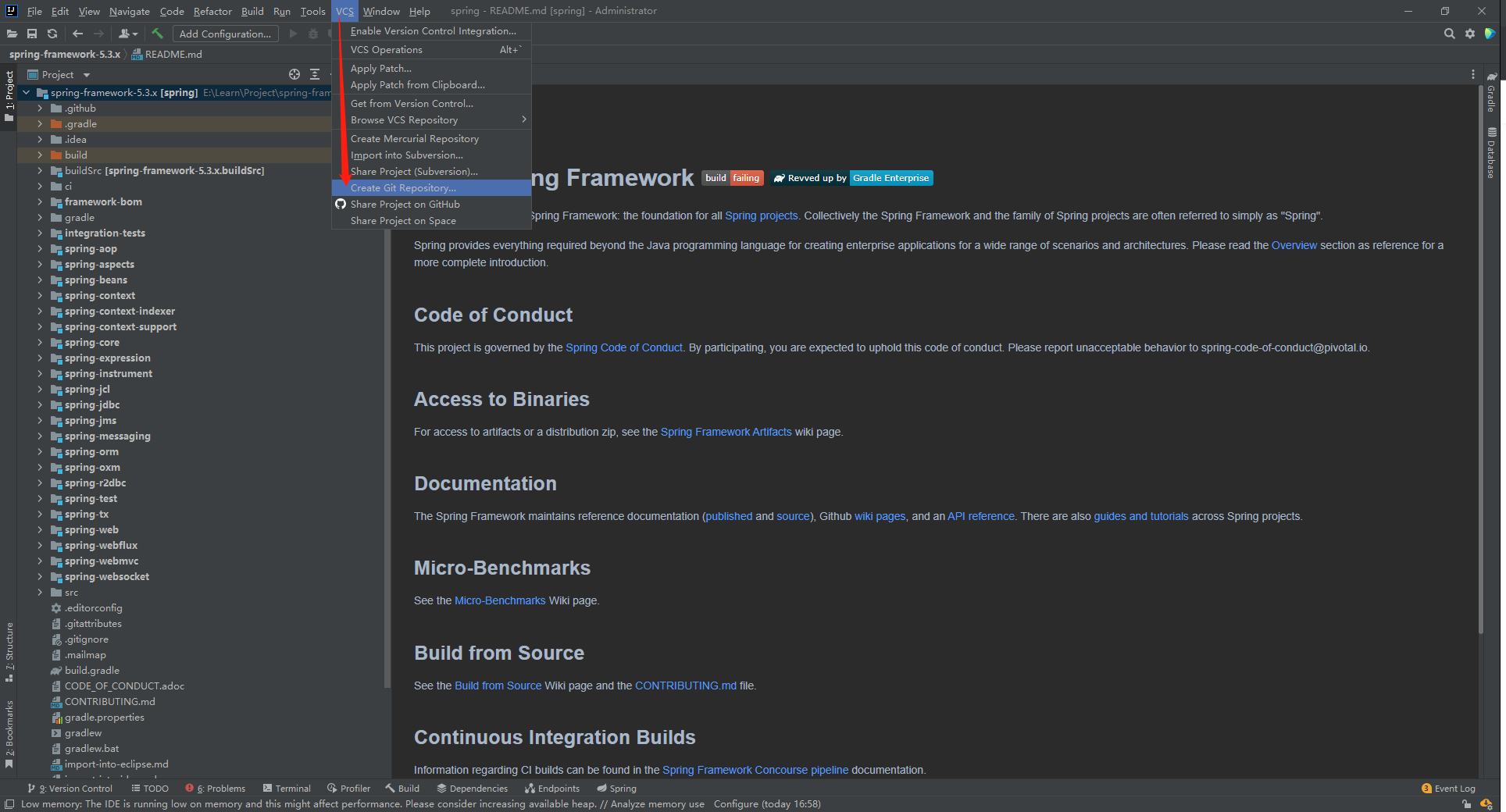Toggle the Structure side tab
The width and height of the screenshot is (1506, 812).
[x=9, y=653]
